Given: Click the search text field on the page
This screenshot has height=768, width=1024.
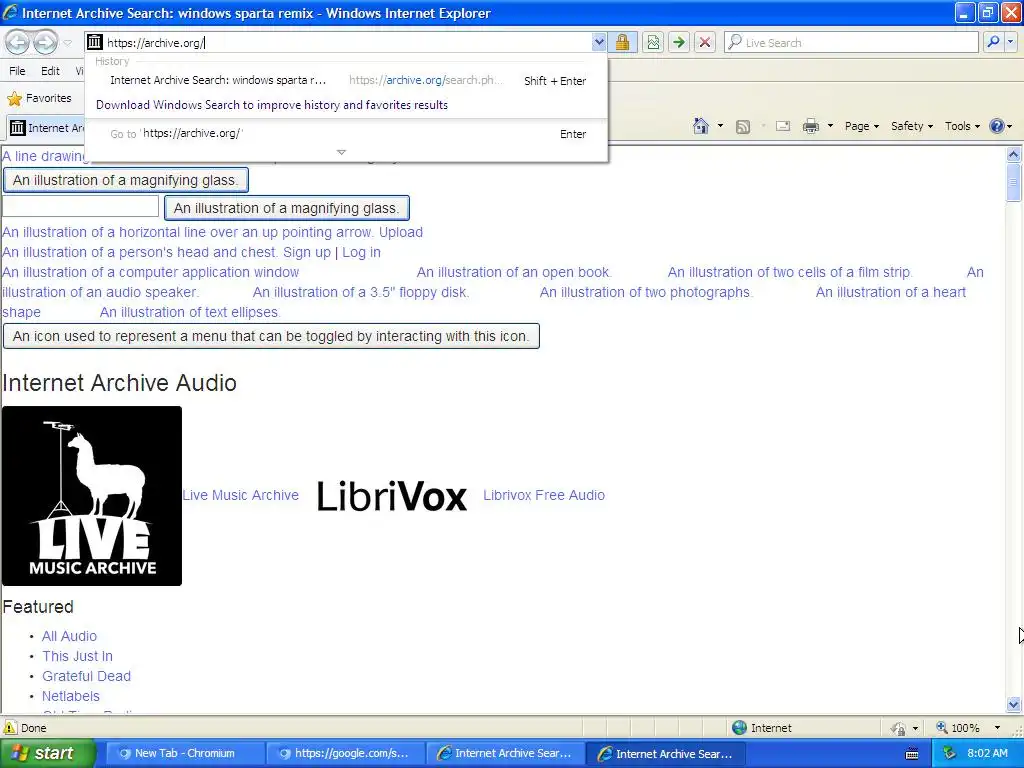Looking at the screenshot, I should click(x=80, y=206).
